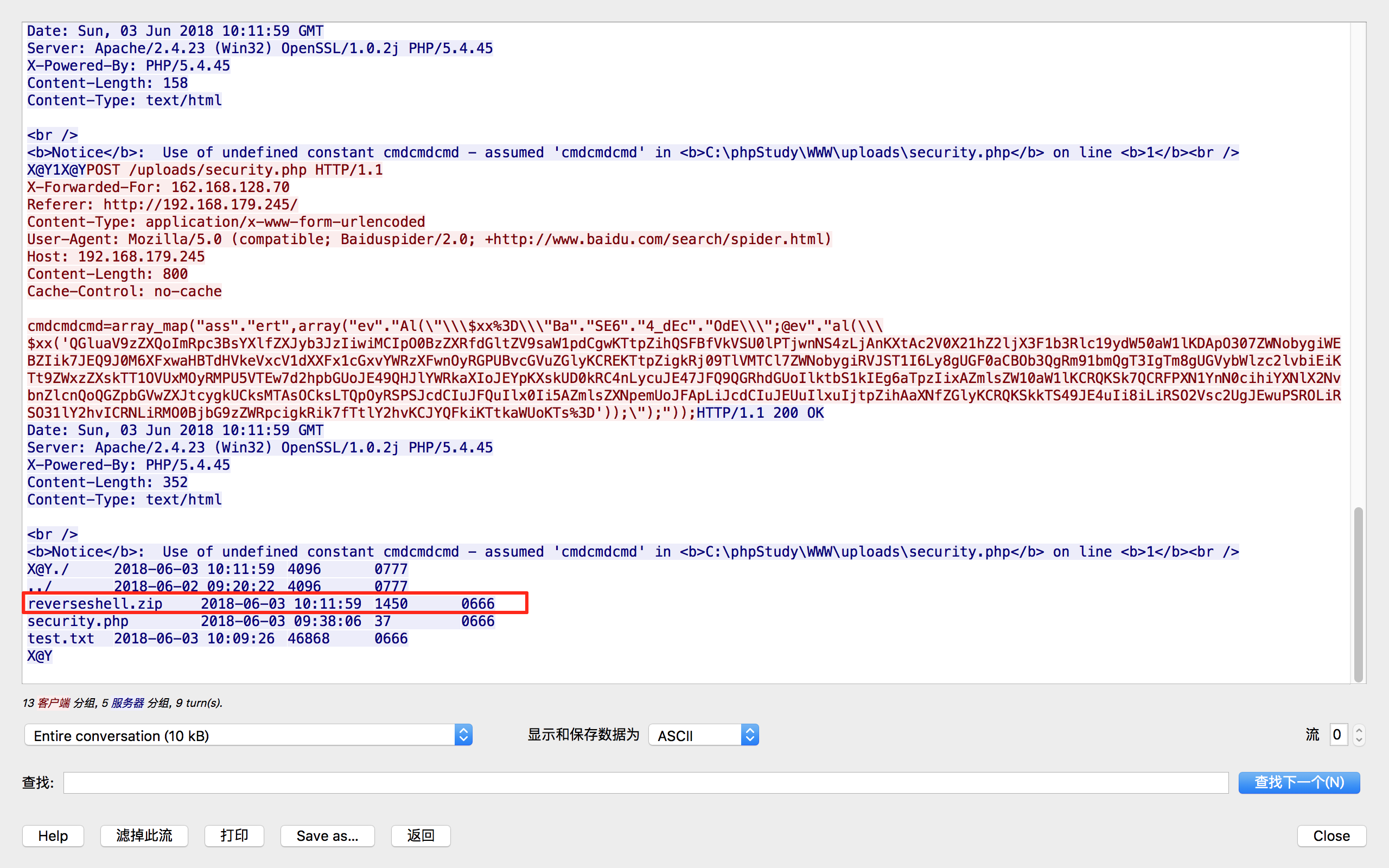The image size is (1389, 868).
Task: Click the 打印 print button
Action: pyautogui.click(x=234, y=836)
